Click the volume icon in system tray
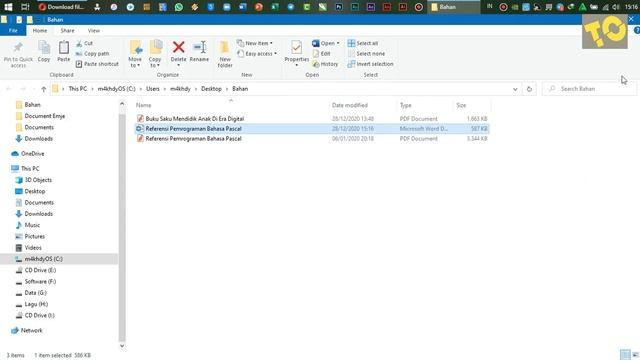 click(x=616, y=7)
